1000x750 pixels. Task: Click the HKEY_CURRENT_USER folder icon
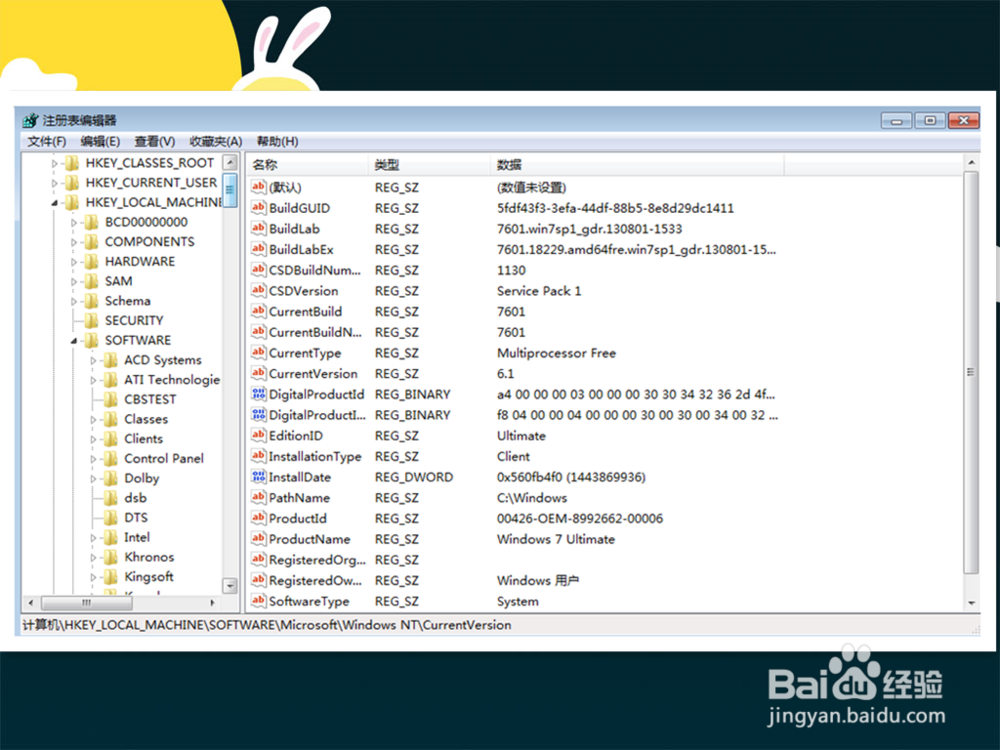(72, 182)
